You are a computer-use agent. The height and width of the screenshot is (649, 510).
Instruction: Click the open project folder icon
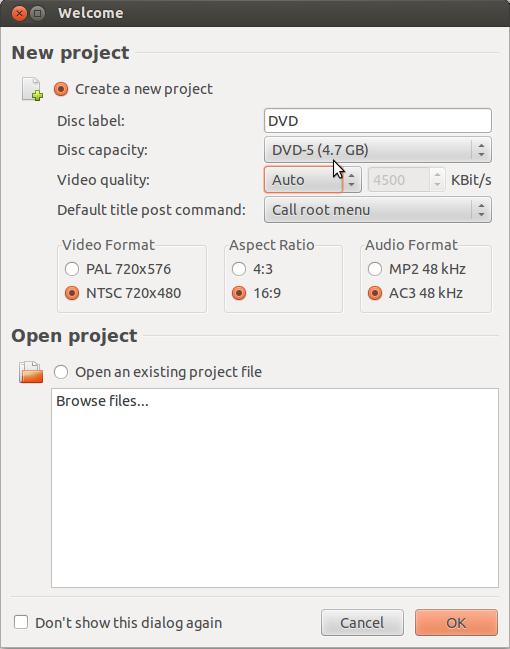31,372
